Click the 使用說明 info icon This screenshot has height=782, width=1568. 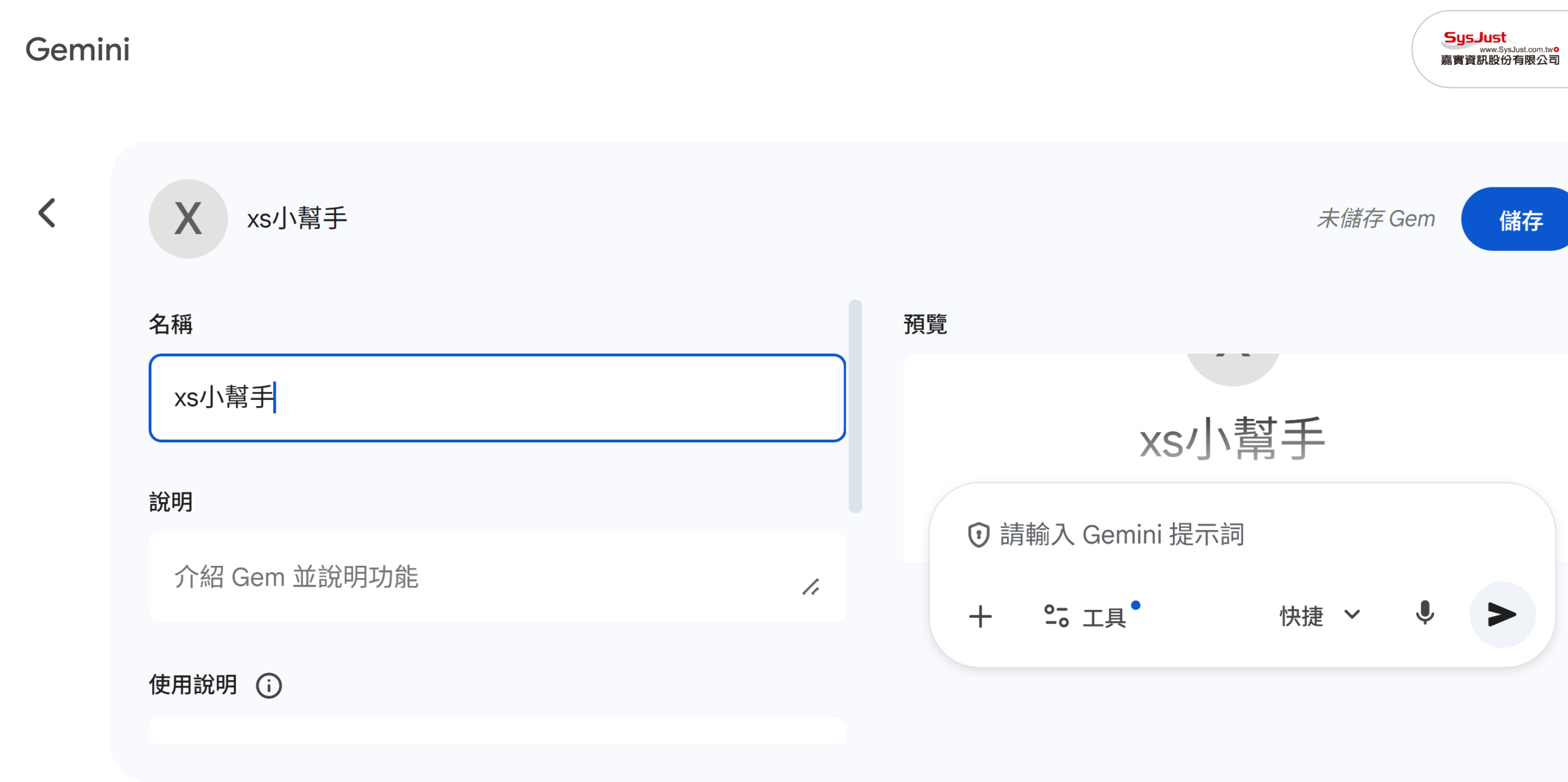coord(268,685)
